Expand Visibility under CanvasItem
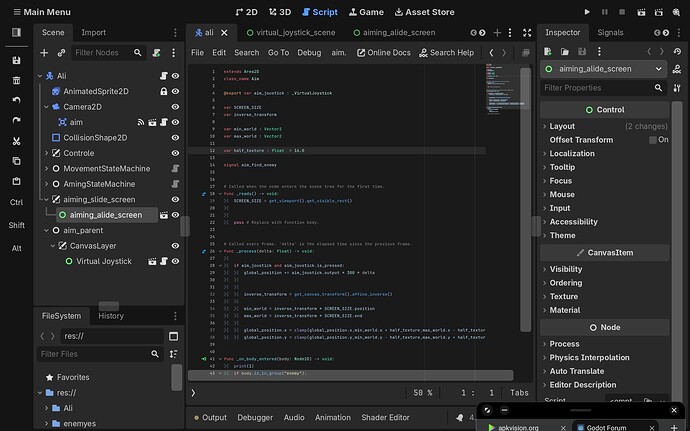 click(544, 269)
